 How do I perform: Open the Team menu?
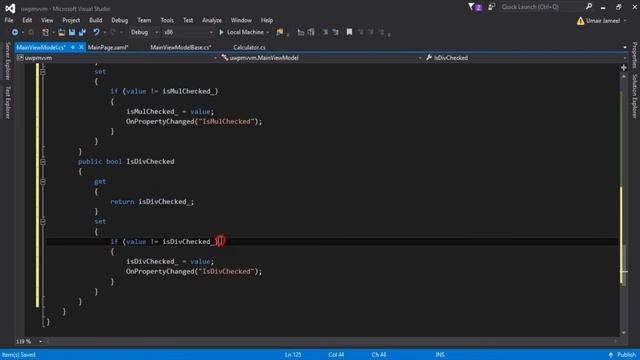(144, 20)
